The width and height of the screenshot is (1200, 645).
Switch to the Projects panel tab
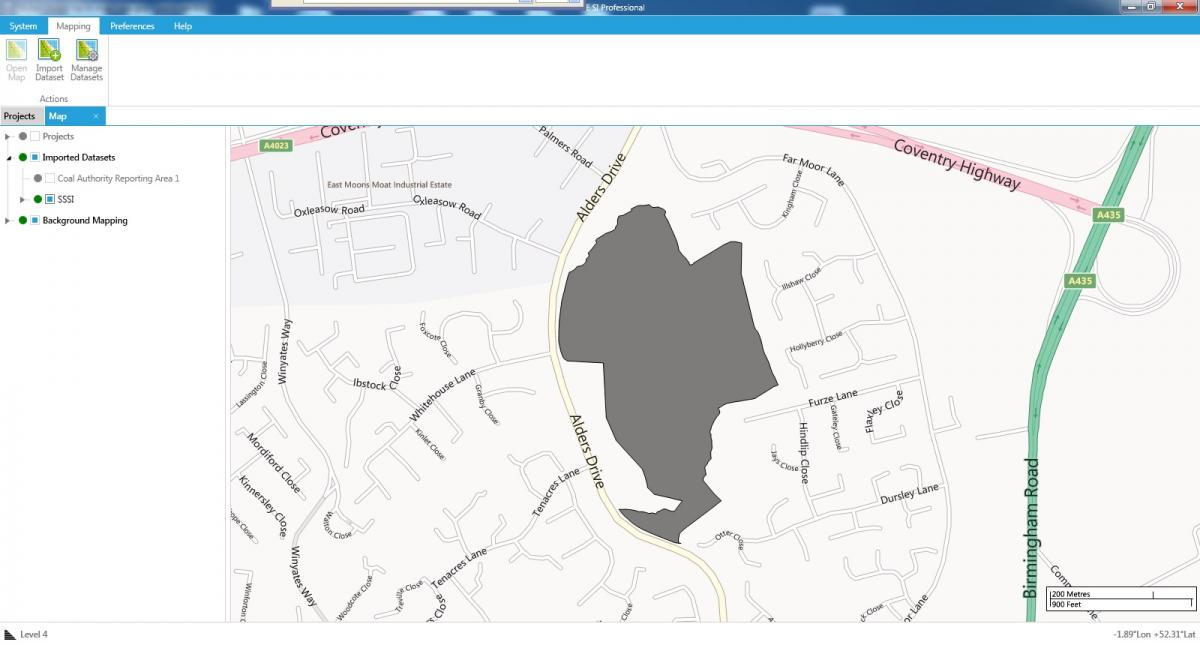click(20, 116)
